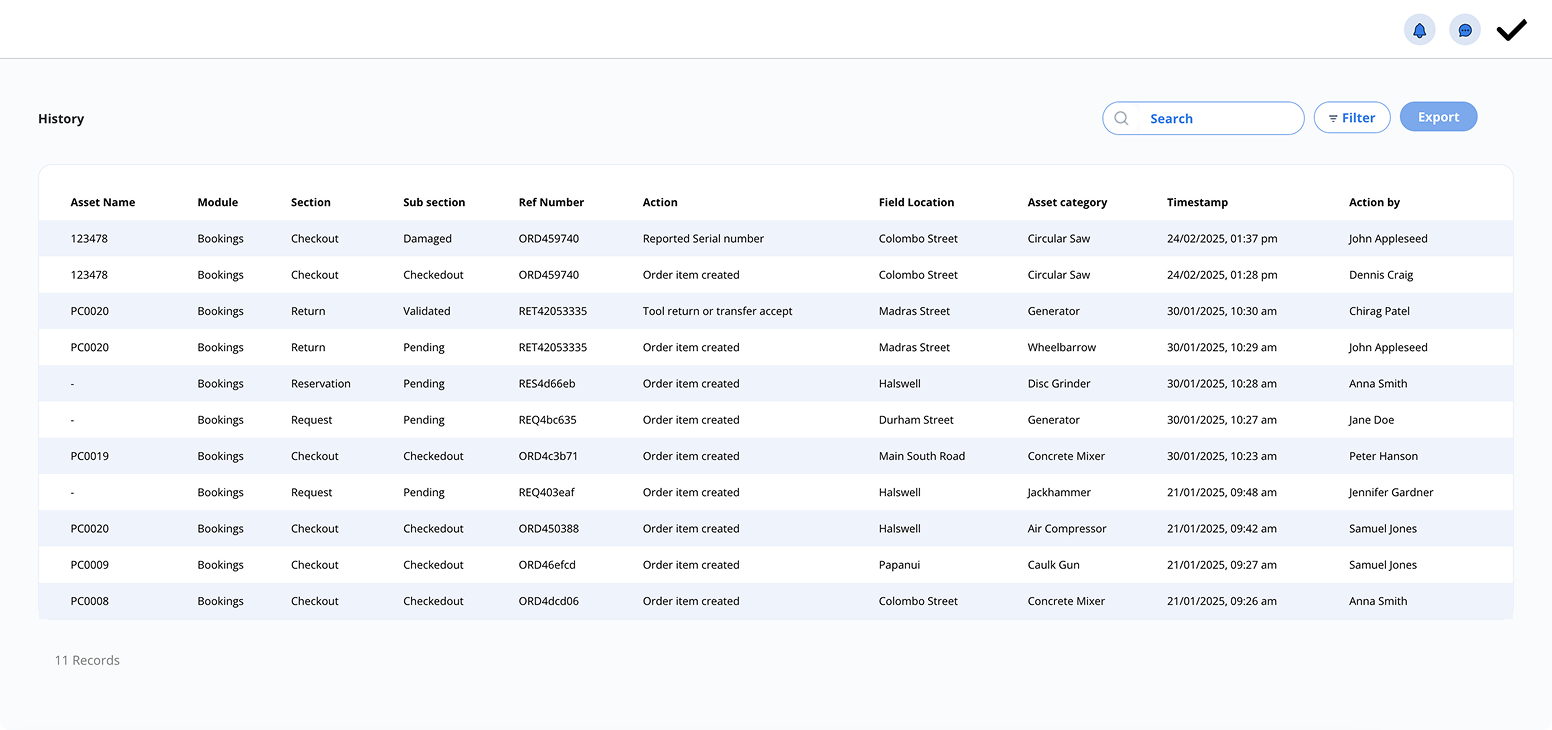This screenshot has width=1552, height=730.
Task: Click the Caulk Gun row entry
Action: click(x=1053, y=565)
